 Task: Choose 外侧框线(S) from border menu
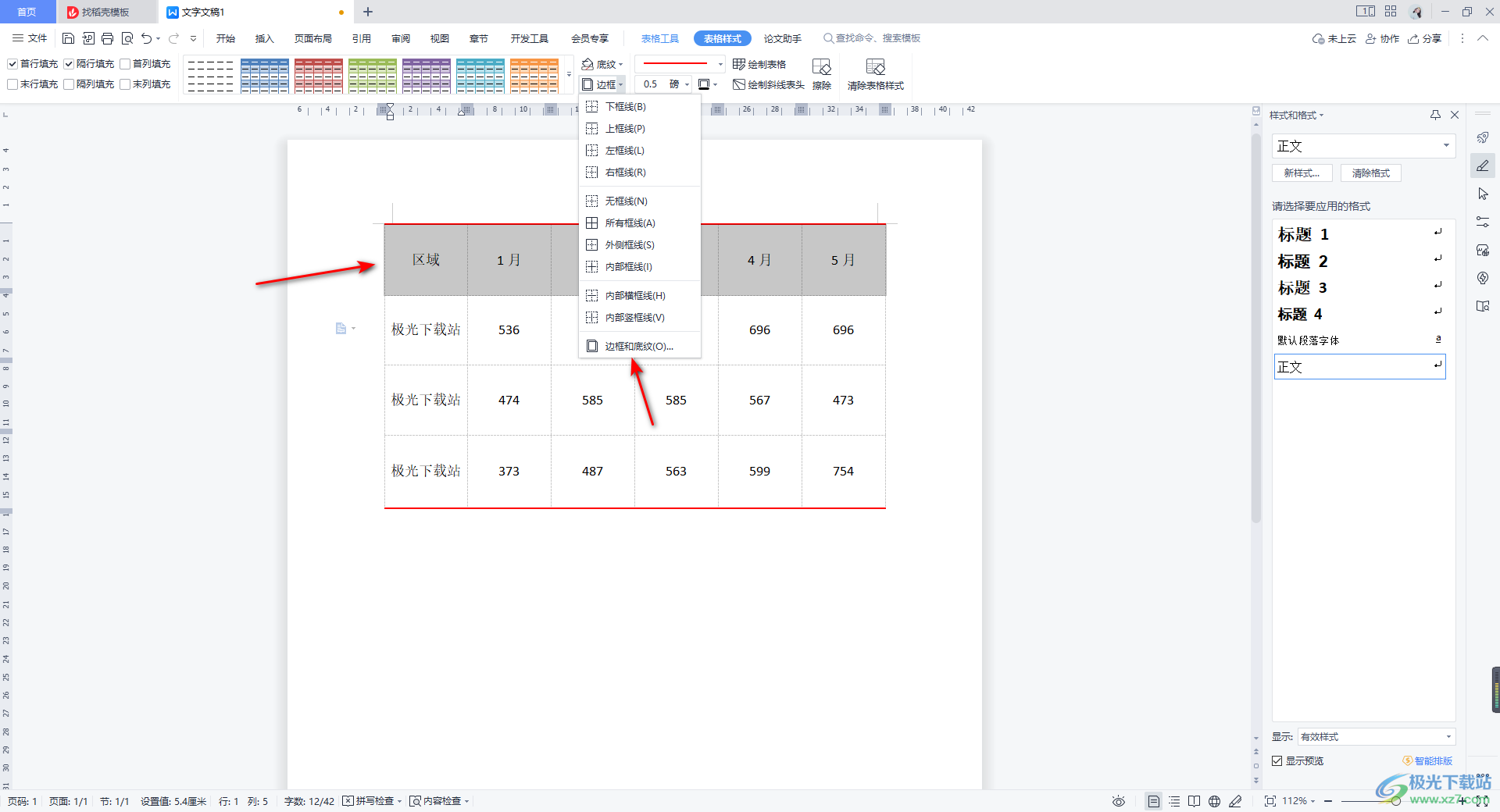pos(639,244)
